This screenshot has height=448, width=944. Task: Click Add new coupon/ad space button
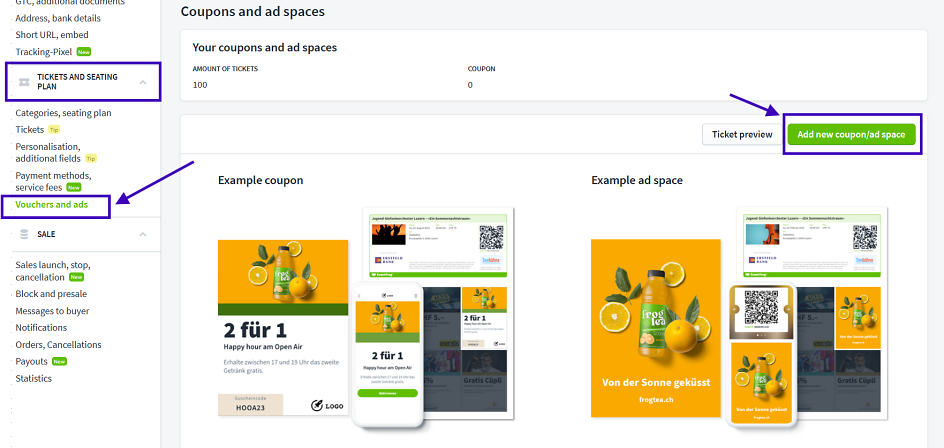(x=850, y=135)
